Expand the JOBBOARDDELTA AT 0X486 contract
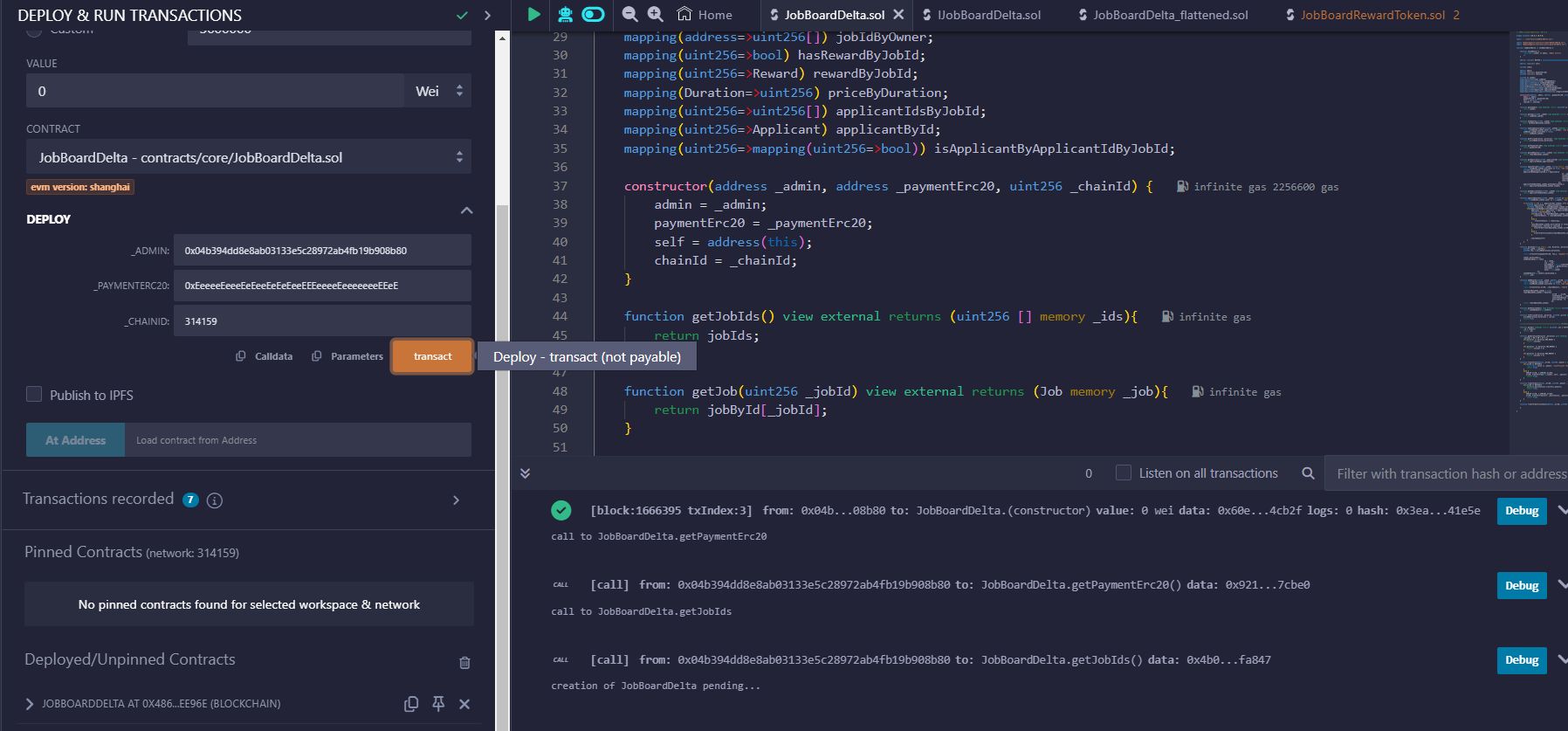Image resolution: width=1568 pixels, height=731 pixels. click(30, 704)
